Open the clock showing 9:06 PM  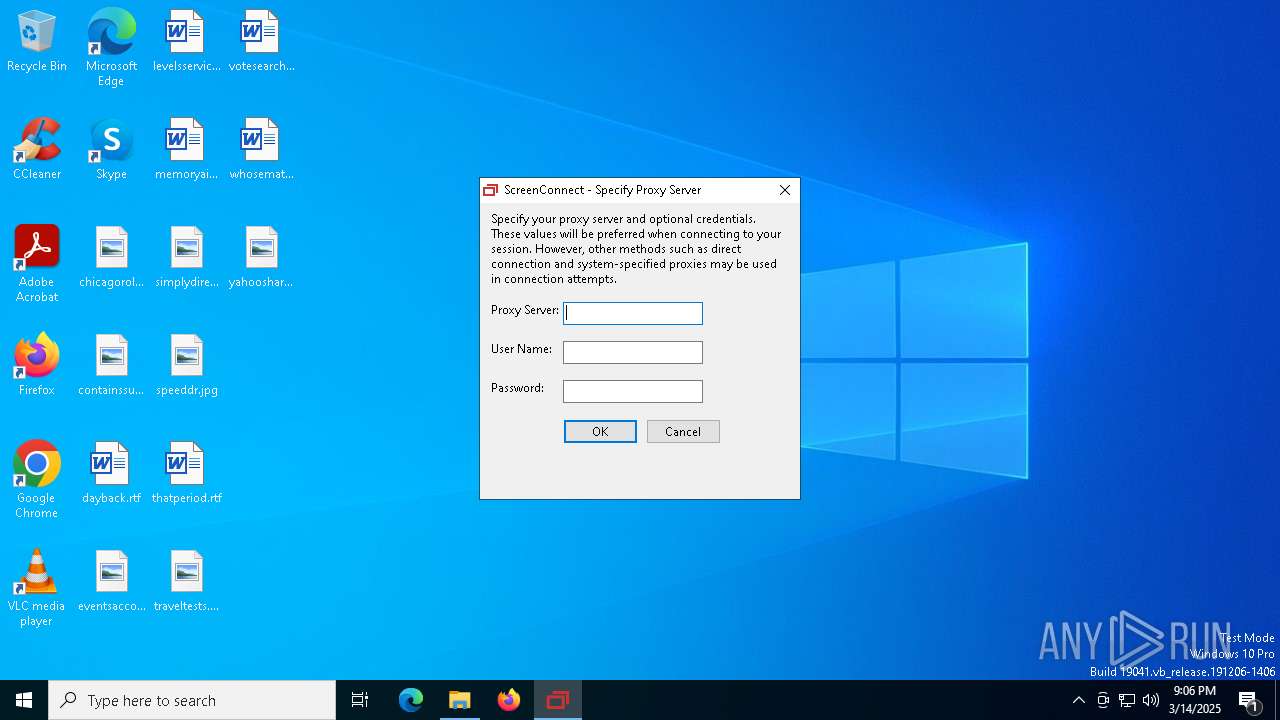[x=1194, y=700]
